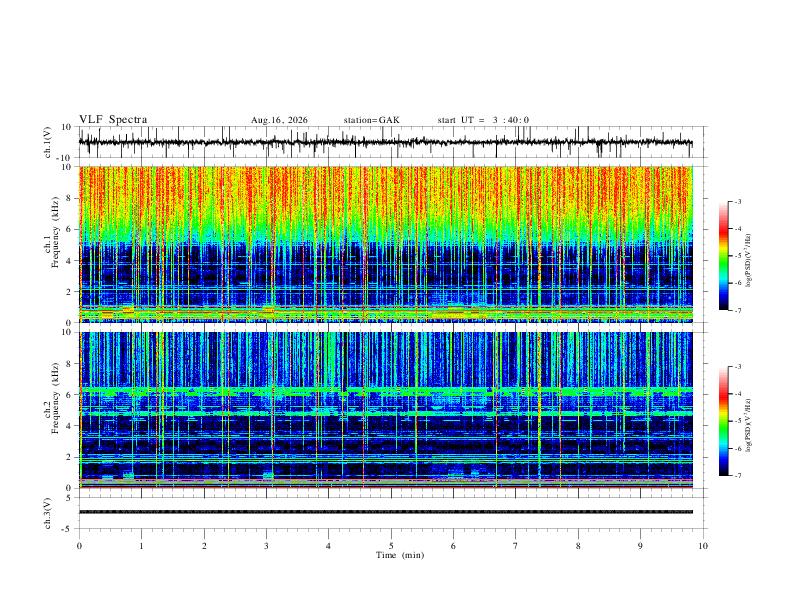The width and height of the screenshot is (792, 612).
Task: Click the ch.1 color bar legend
Action: 723,256
